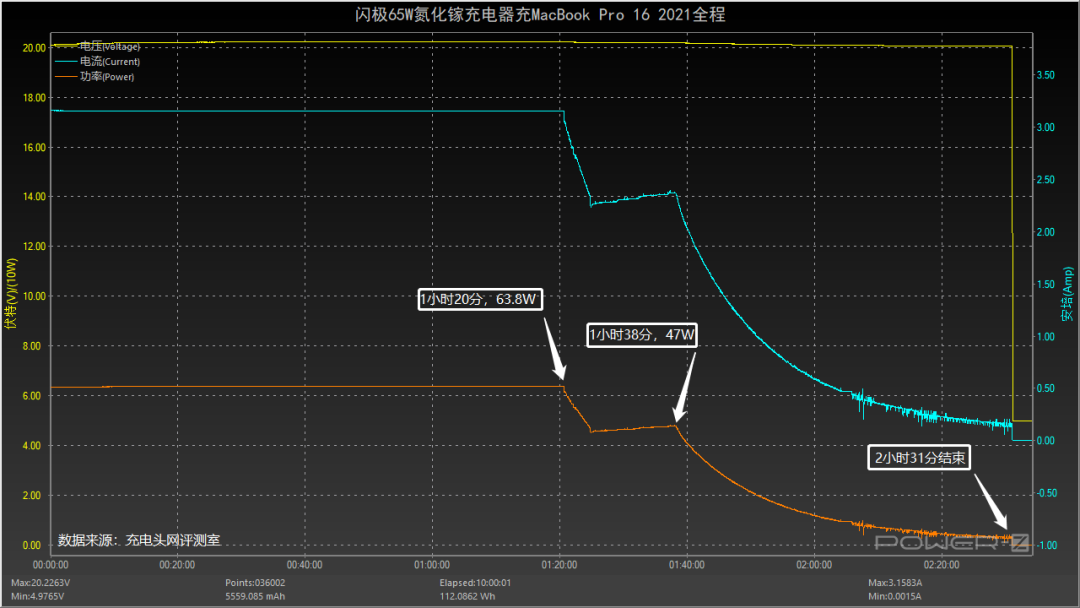Select the orange power legend line swatch
1080x608 pixels.
point(66,76)
